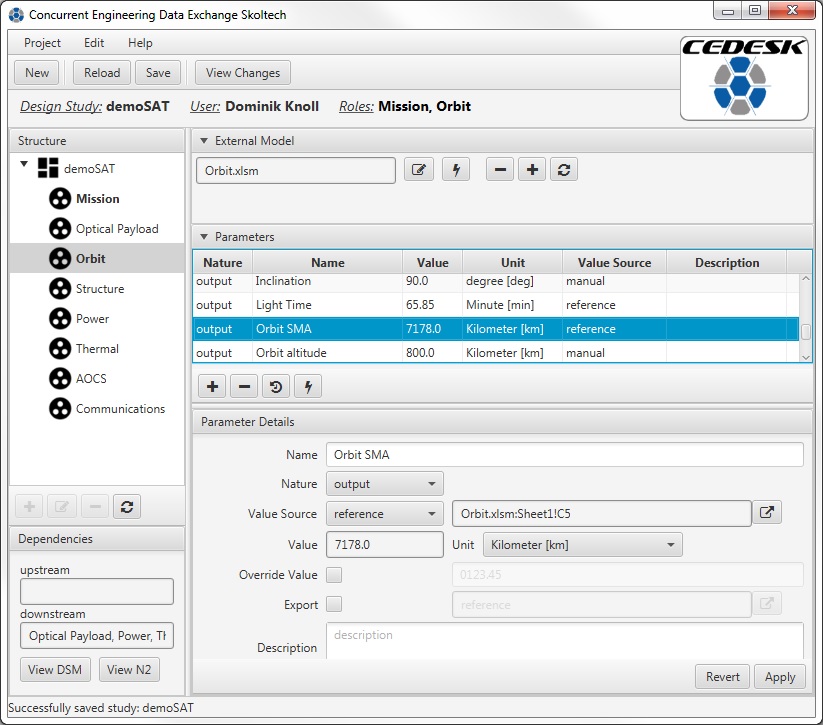
Task: Remove the external model with minus button
Action: coord(500,170)
